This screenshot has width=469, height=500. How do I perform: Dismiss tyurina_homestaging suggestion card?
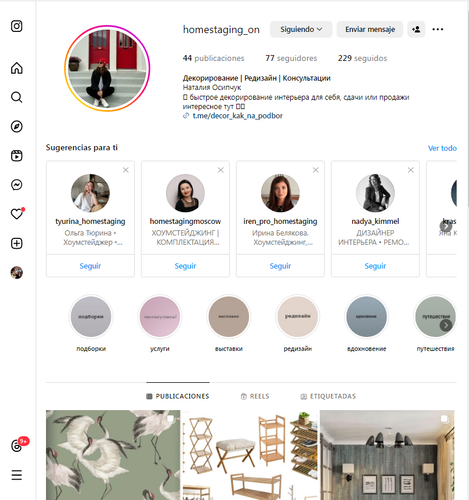(x=126, y=170)
